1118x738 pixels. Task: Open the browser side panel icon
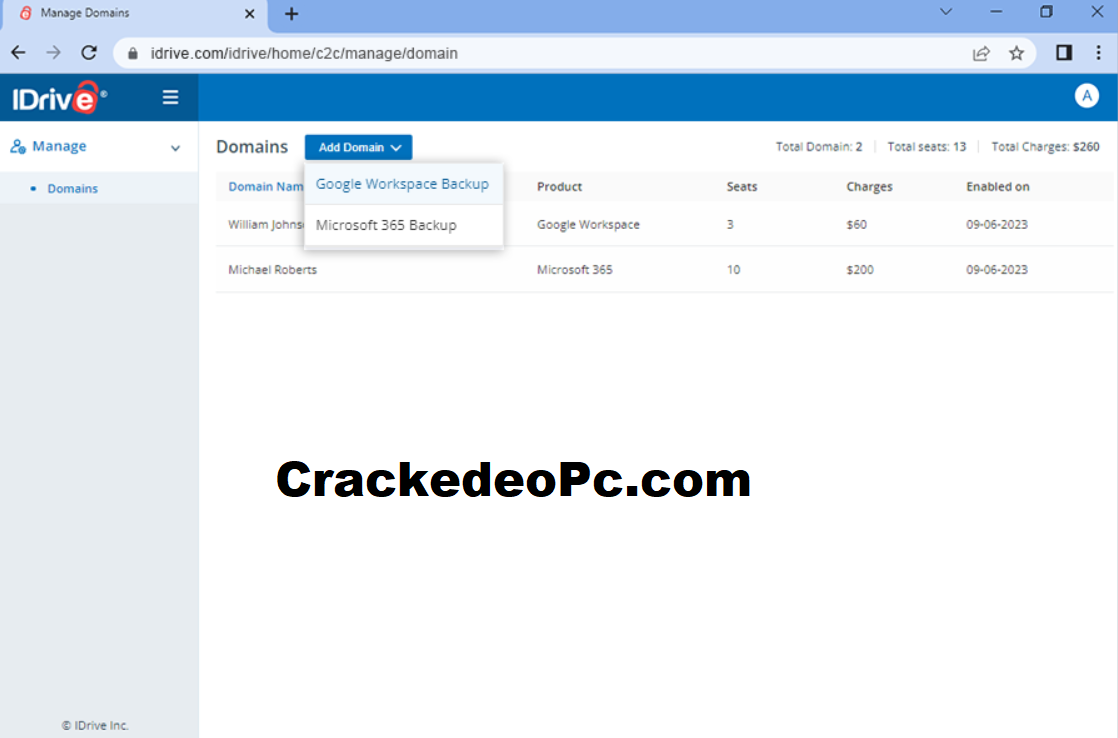point(1064,53)
